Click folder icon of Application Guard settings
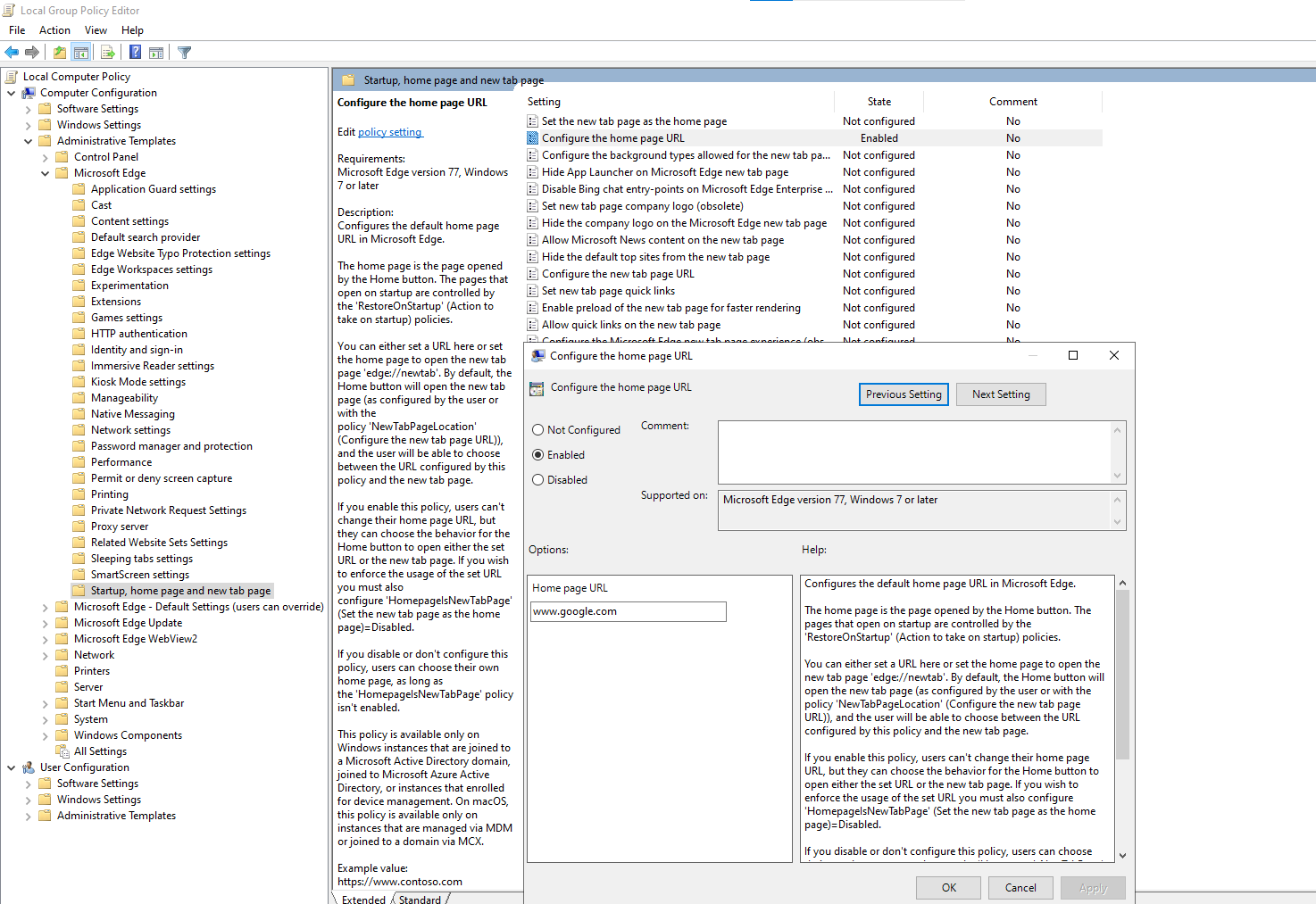 [79, 189]
